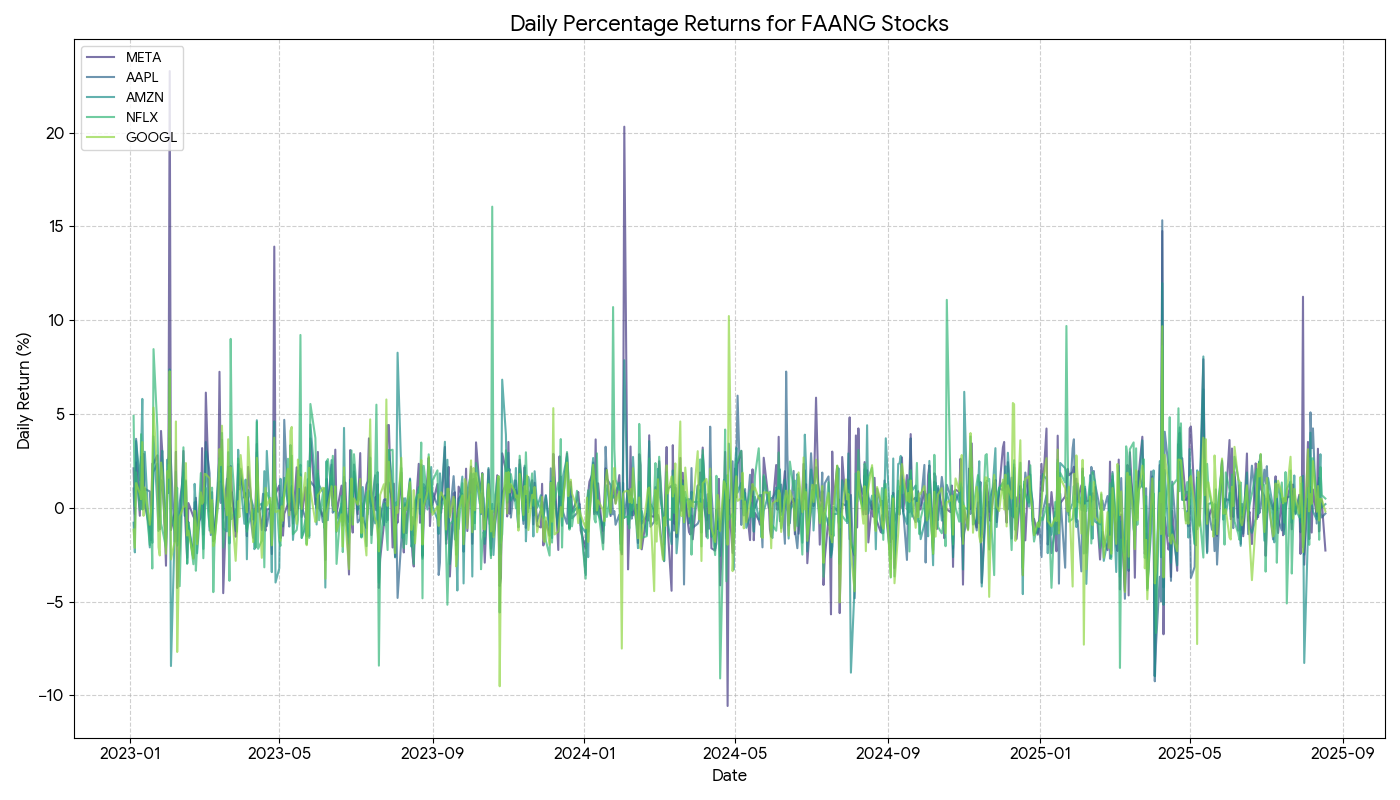Click the 20 mark on the y-axis

click(x=55, y=132)
